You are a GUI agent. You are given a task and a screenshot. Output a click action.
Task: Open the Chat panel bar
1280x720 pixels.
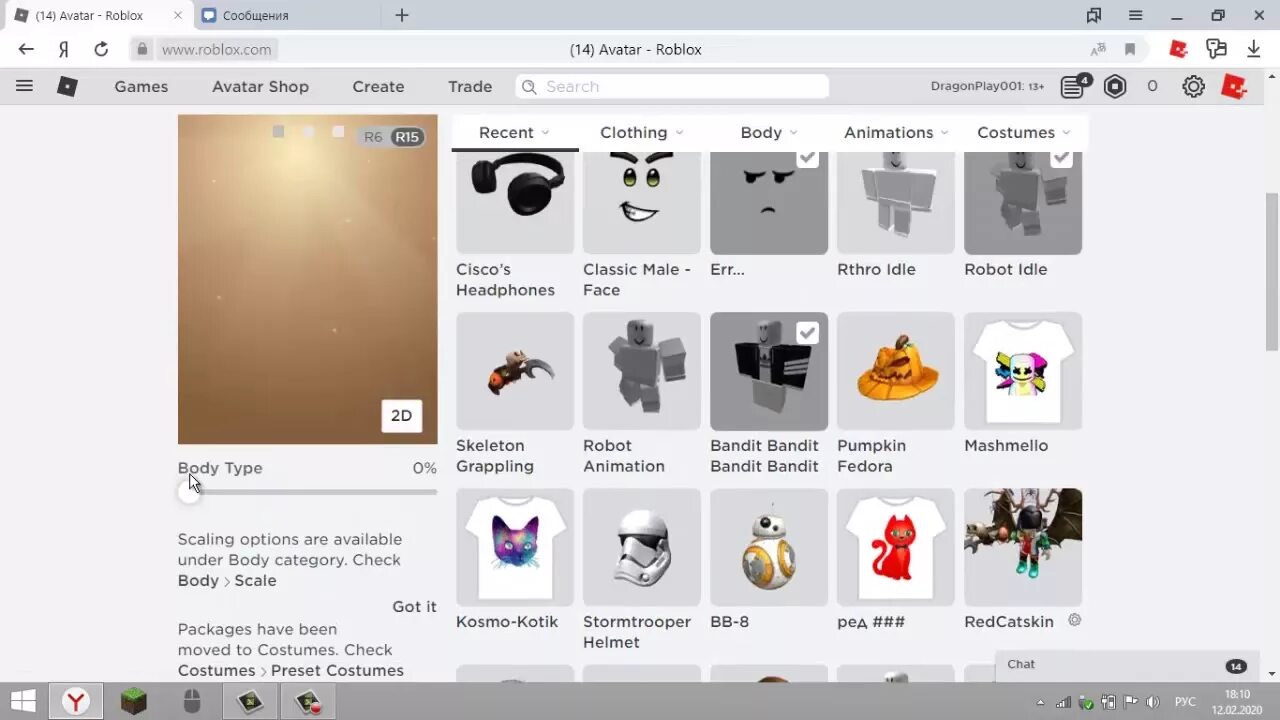pos(1128,665)
